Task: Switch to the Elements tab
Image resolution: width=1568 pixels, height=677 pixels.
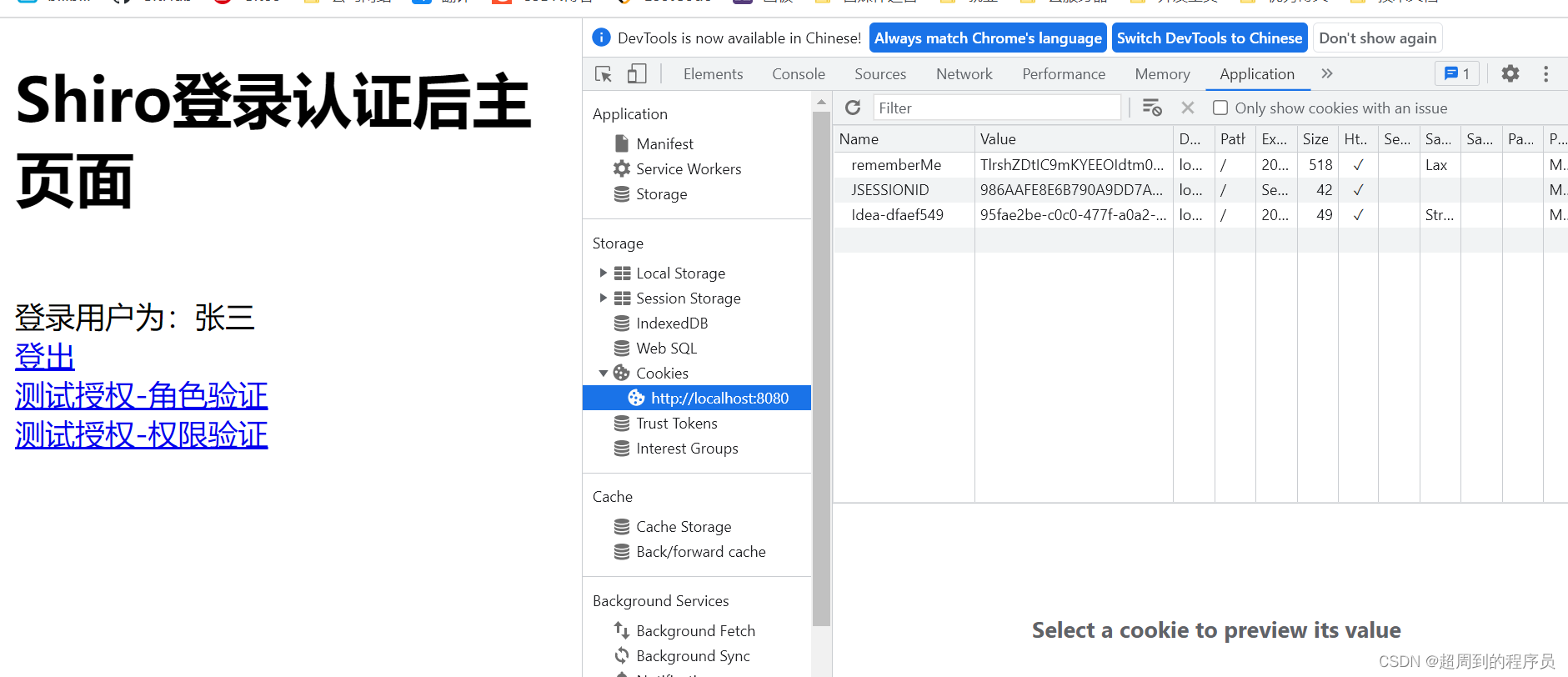Action: 713,74
